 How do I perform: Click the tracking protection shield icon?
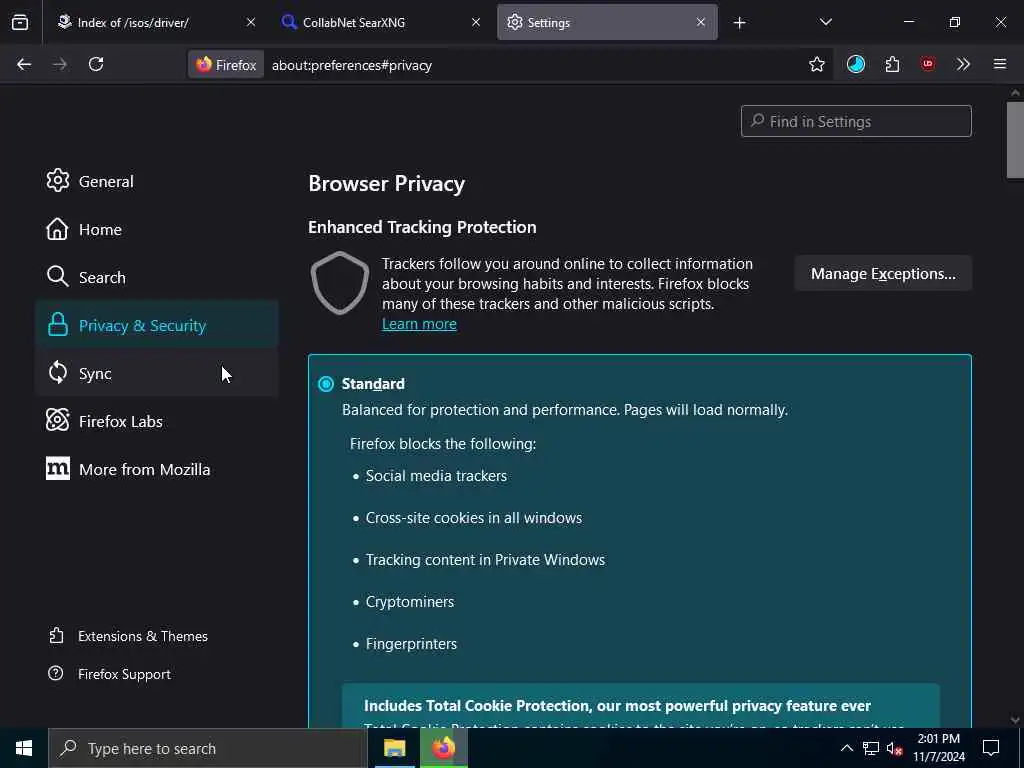coord(340,283)
